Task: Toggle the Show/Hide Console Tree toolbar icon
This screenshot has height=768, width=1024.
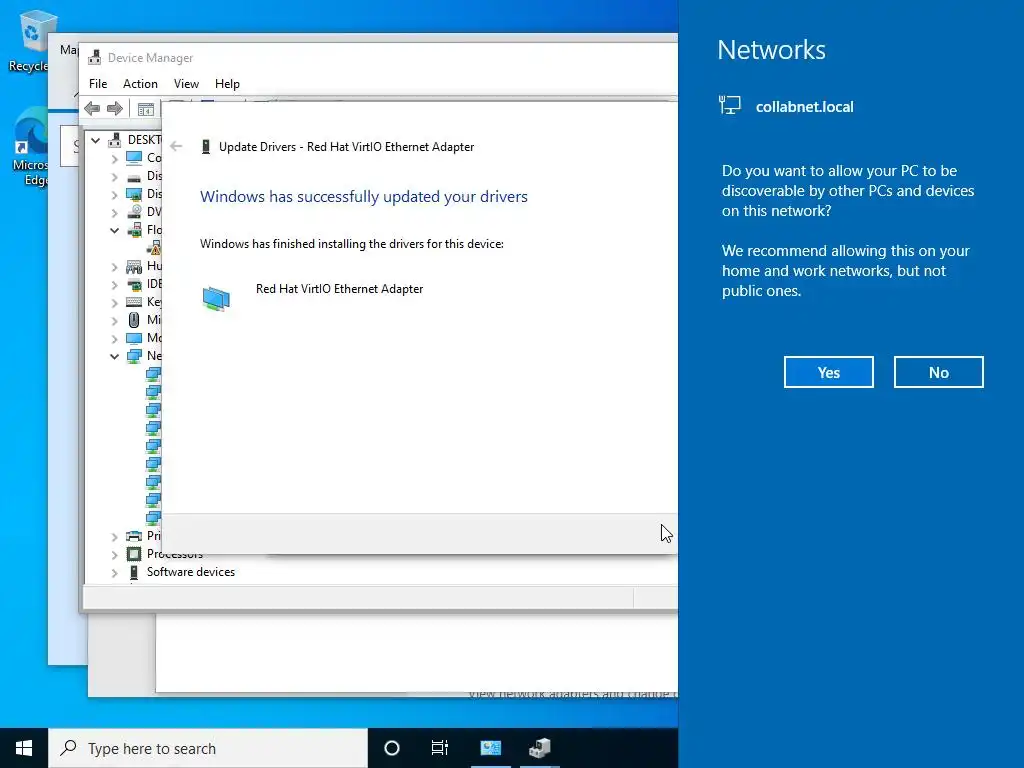Action: tap(146, 109)
